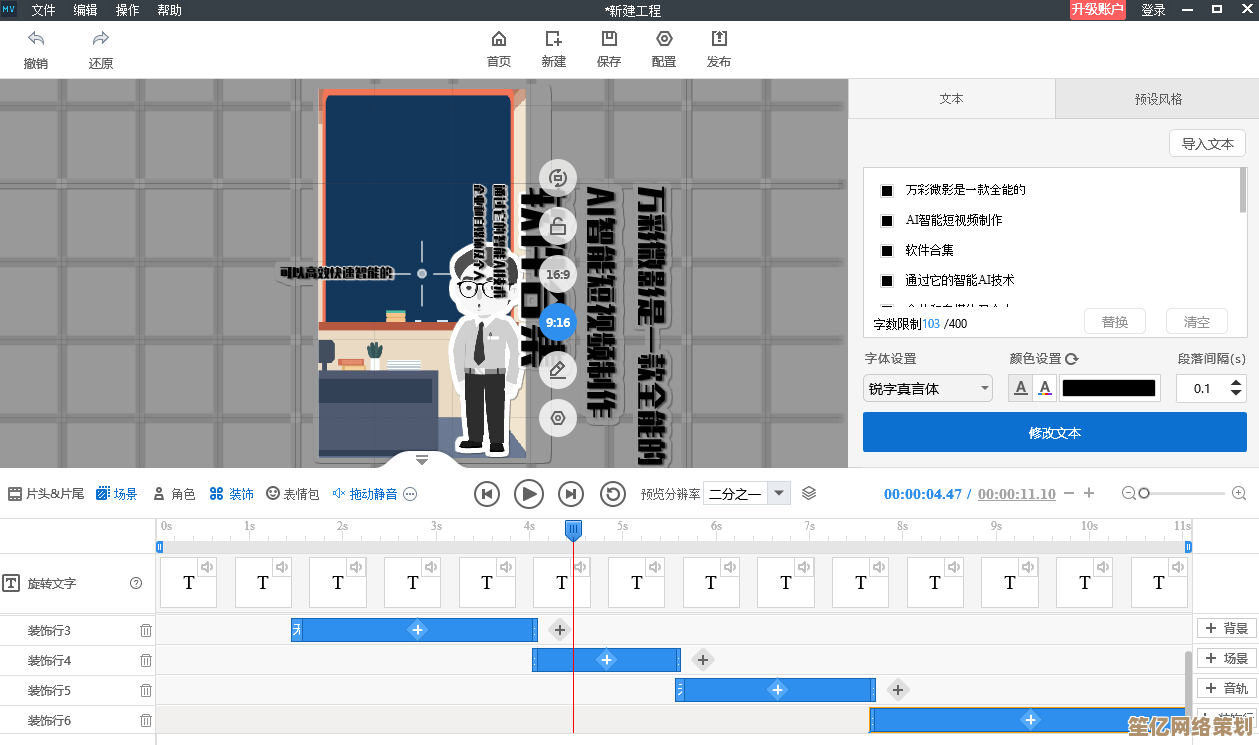Mute the first text clip's speaker icon
This screenshot has height=745, width=1259.
207,567
